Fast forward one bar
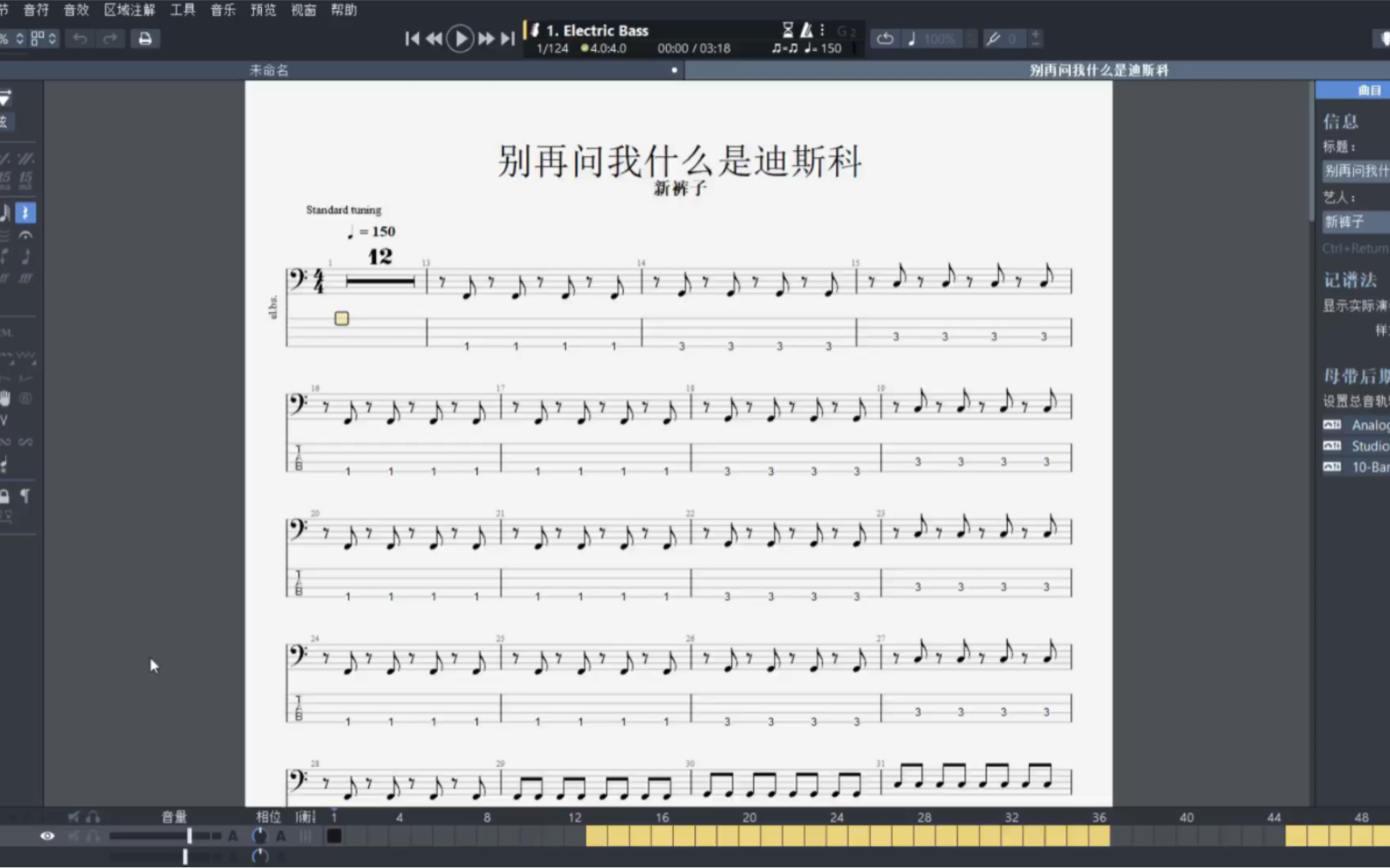Viewport: 1390px width, 868px height. click(x=486, y=38)
